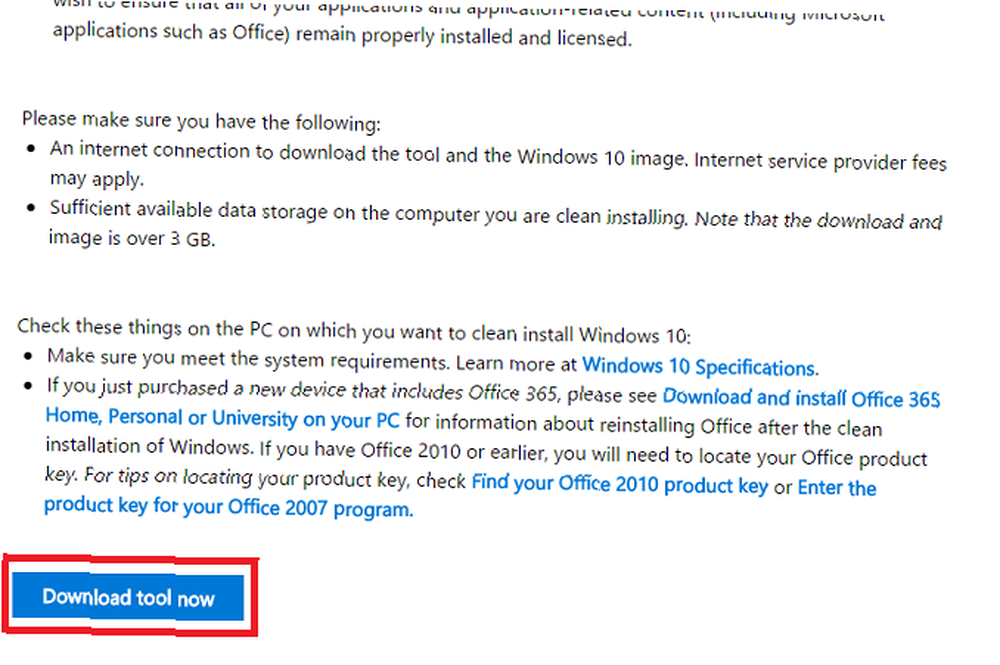Click the Download tool now button
The image size is (1000, 665).
click(128, 597)
